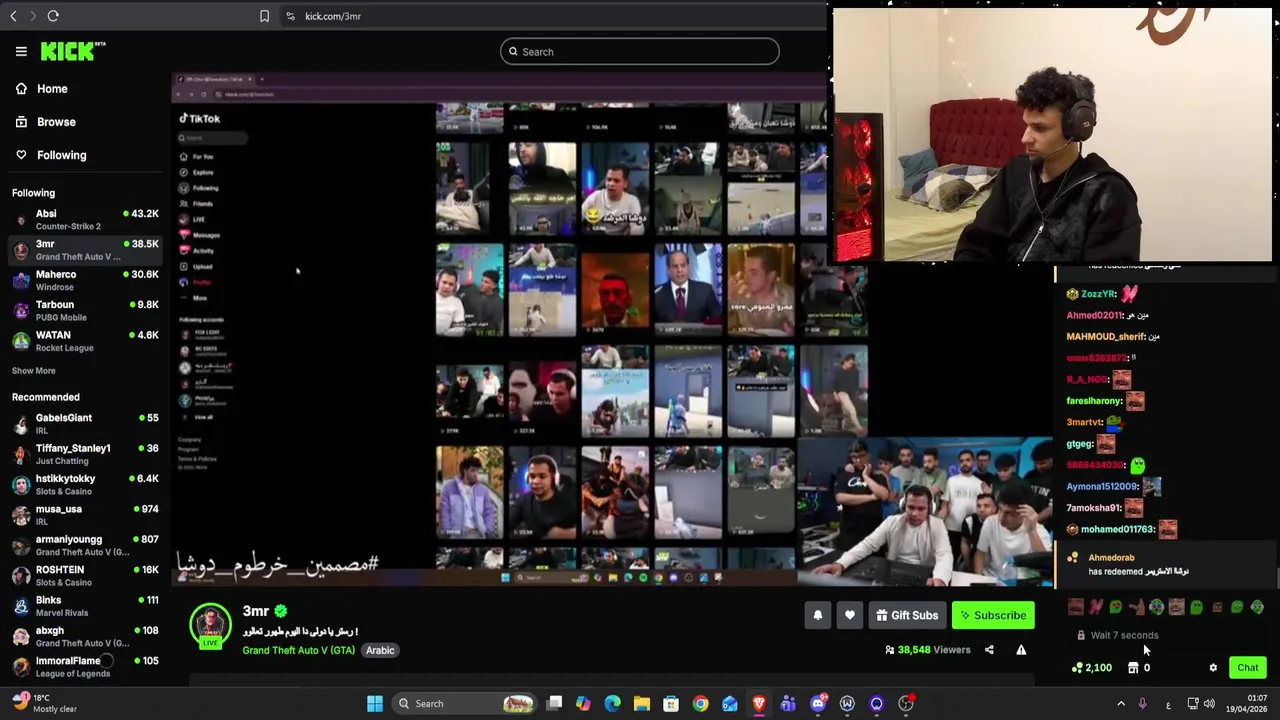Pick the first face emote in quick emote bar
The width and height of the screenshot is (1280, 720).
click(x=1076, y=607)
